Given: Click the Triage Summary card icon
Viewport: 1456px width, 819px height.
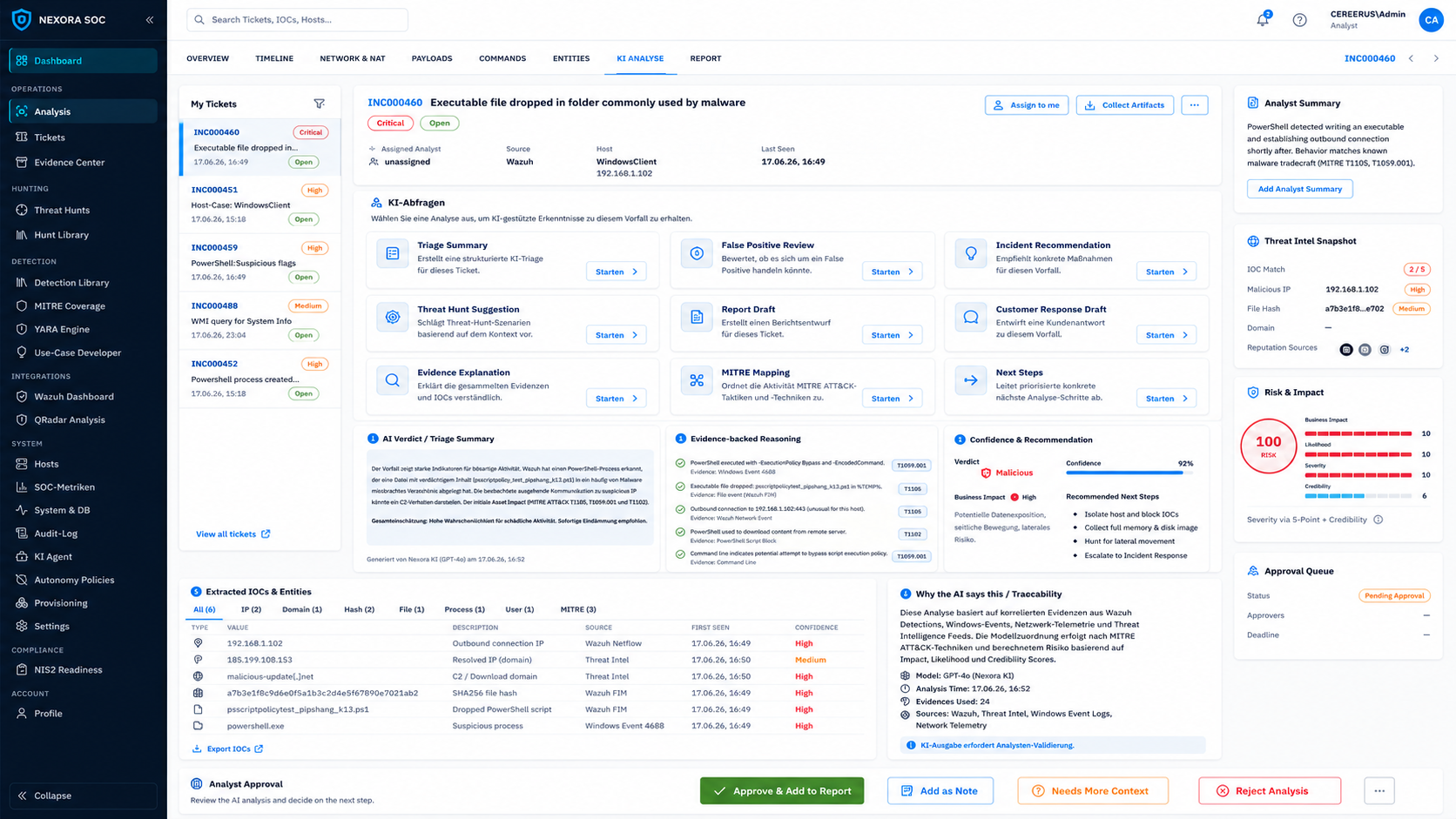Looking at the screenshot, I should (393, 253).
